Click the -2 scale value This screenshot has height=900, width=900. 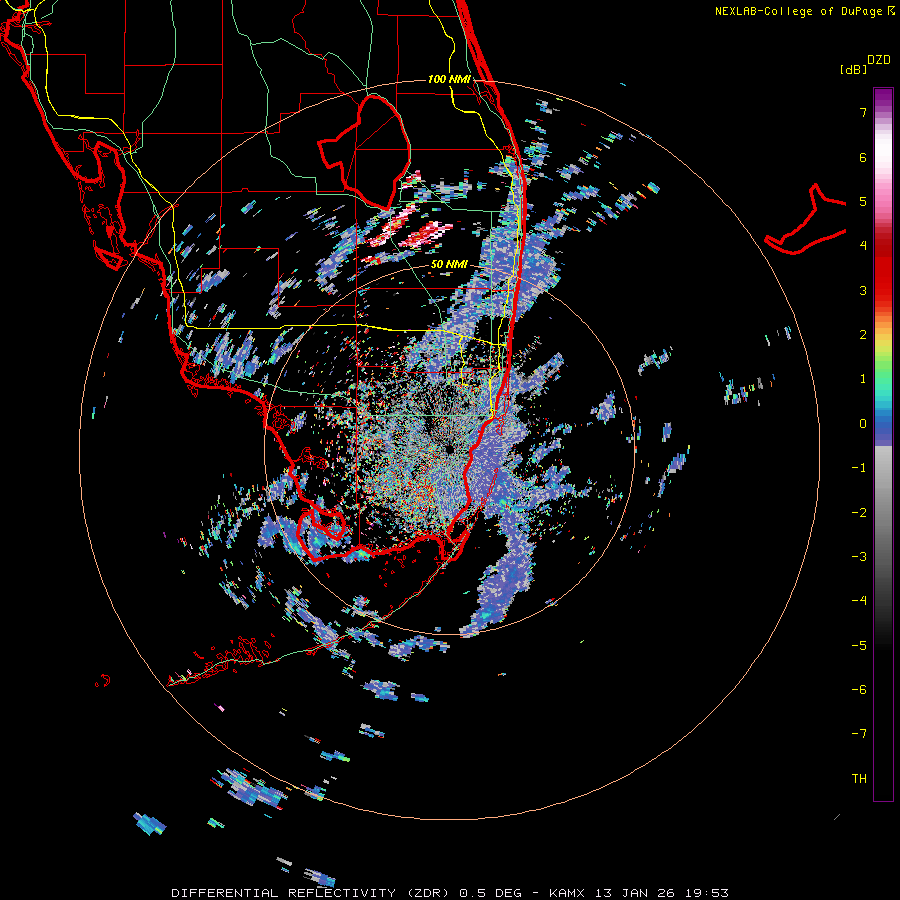pyautogui.click(x=859, y=513)
